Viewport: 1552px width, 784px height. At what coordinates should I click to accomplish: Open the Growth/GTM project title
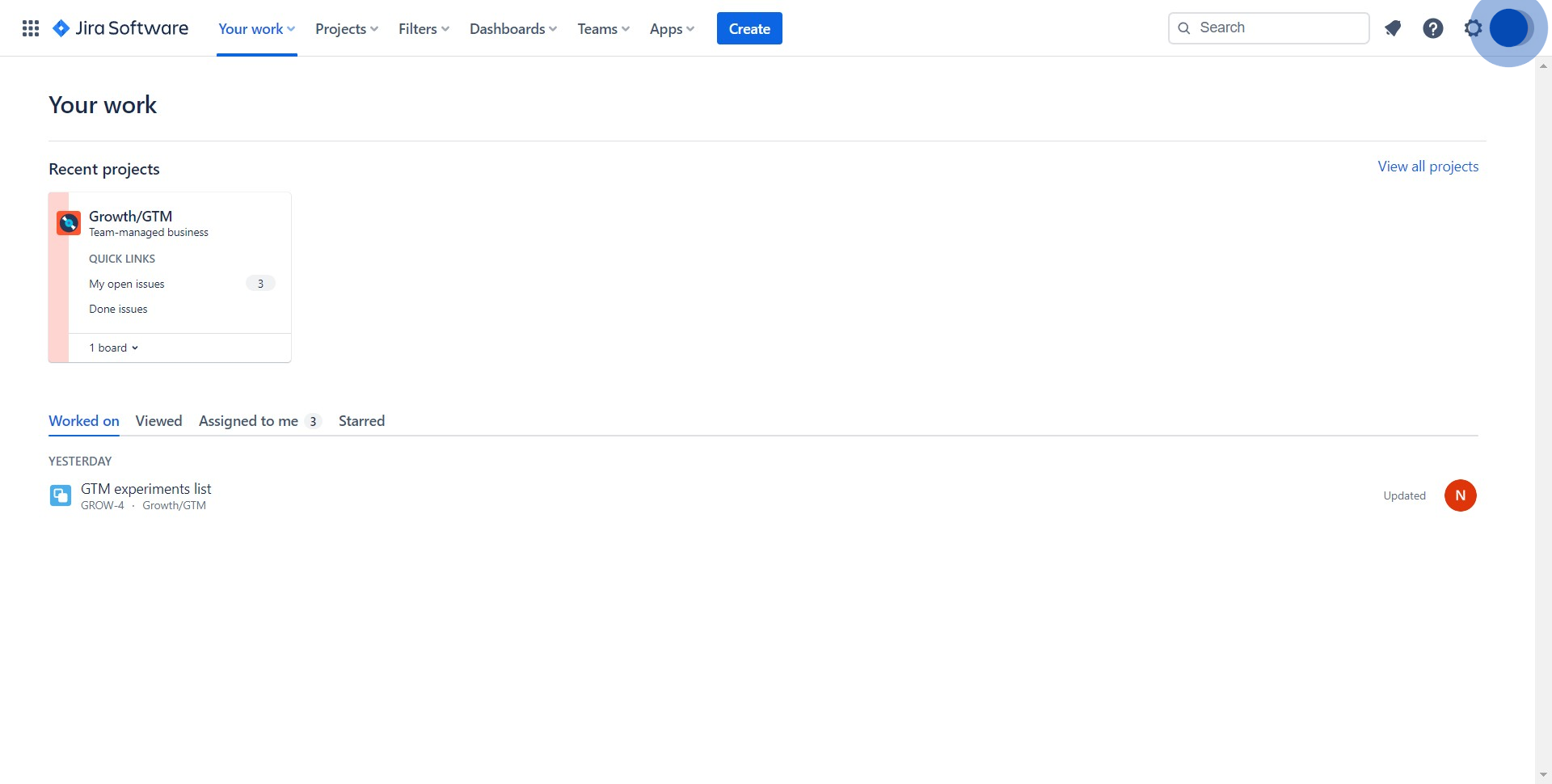point(130,216)
